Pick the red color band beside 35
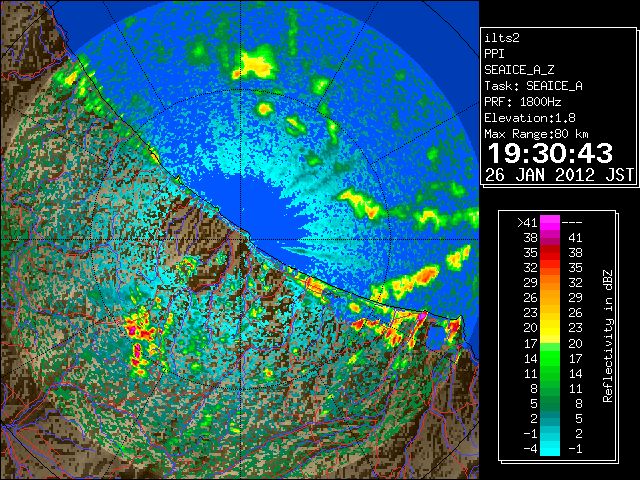 pyautogui.click(x=550, y=253)
